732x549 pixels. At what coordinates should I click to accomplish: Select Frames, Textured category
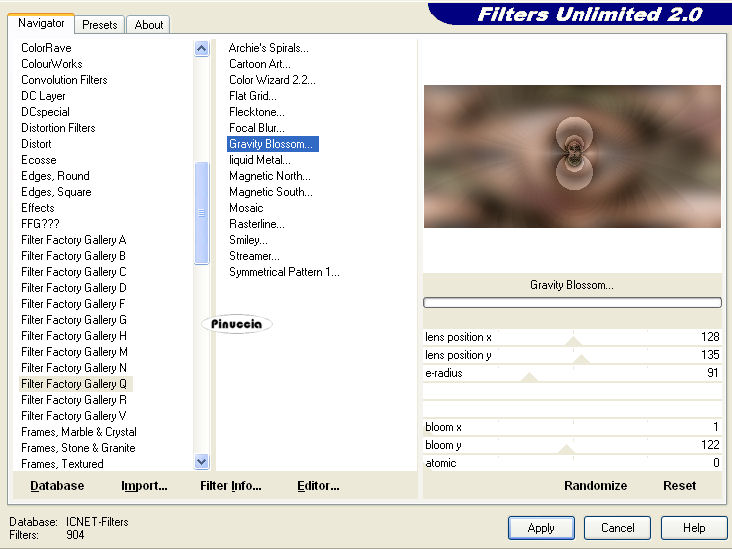pyautogui.click(x=63, y=464)
